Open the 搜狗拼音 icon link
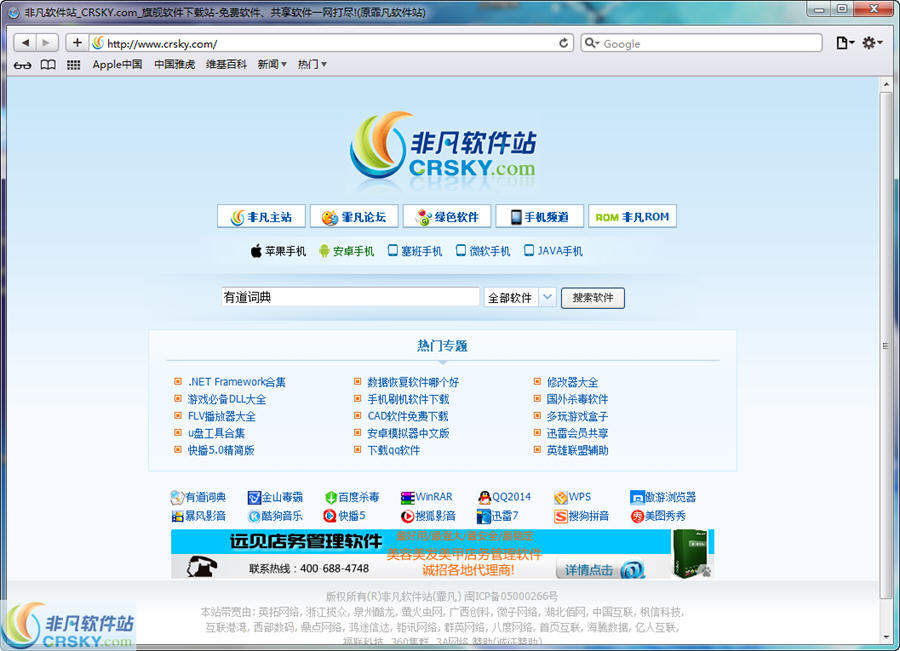900x651 pixels. [x=581, y=516]
